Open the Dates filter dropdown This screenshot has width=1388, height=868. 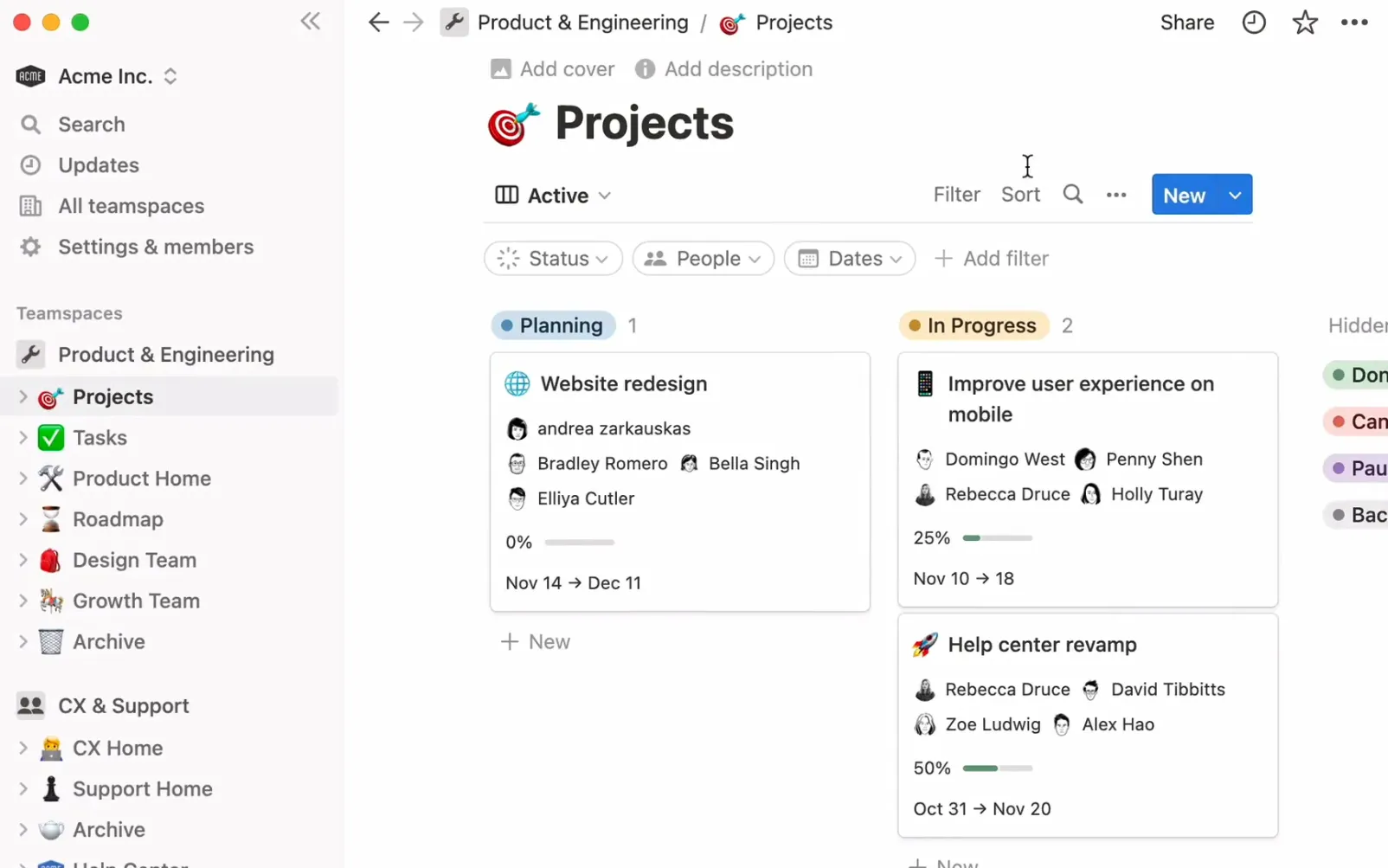pyautogui.click(x=850, y=259)
